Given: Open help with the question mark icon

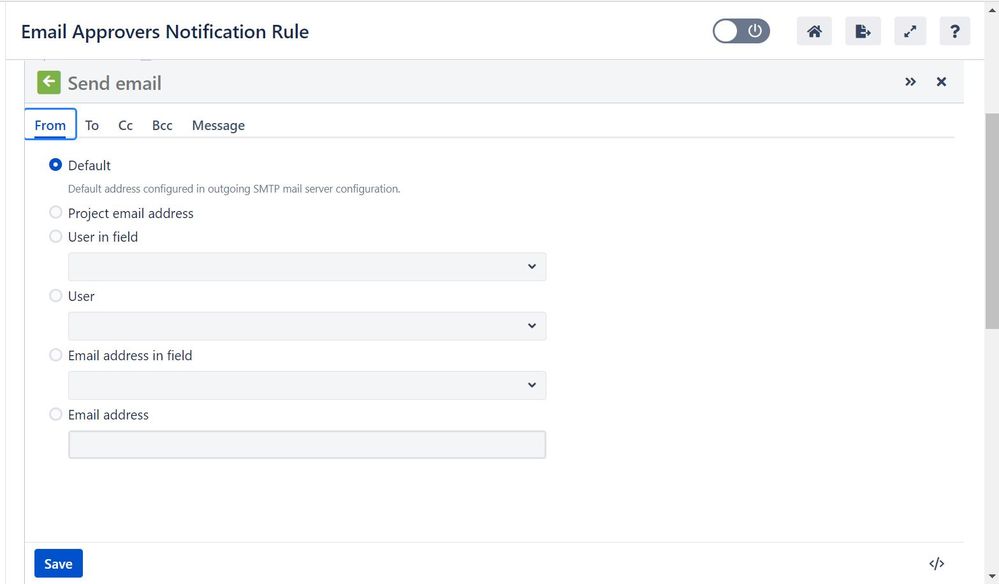Looking at the screenshot, I should pos(954,31).
